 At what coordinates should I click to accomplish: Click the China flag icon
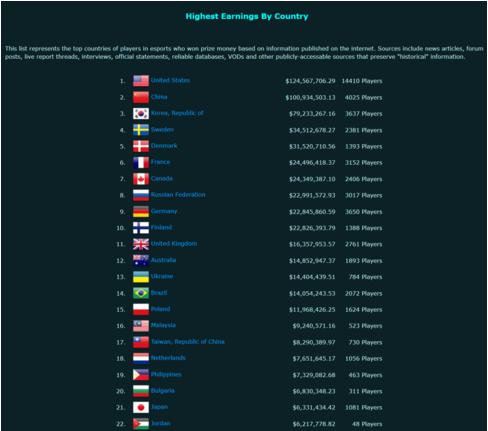141,97
